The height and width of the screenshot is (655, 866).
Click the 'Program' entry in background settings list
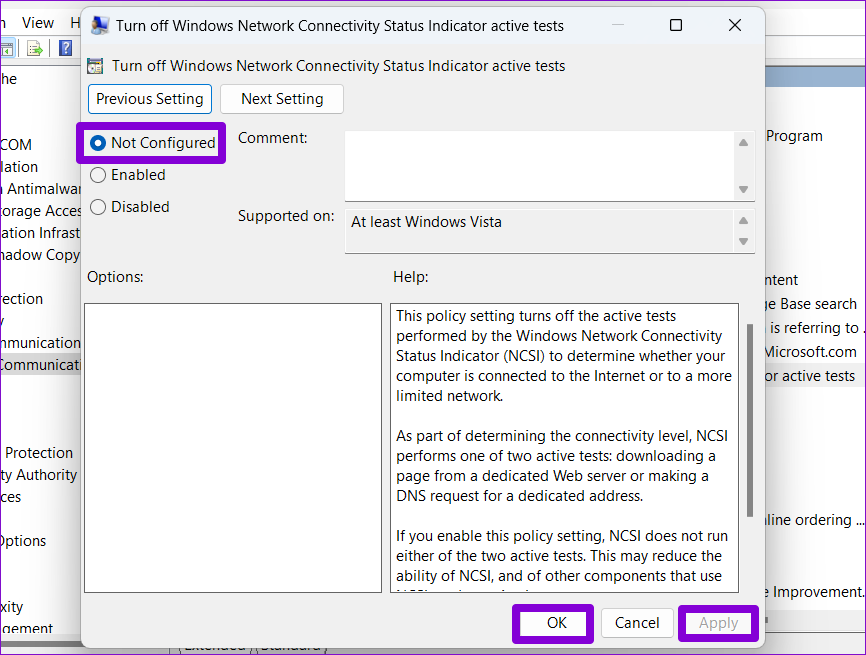coord(794,136)
